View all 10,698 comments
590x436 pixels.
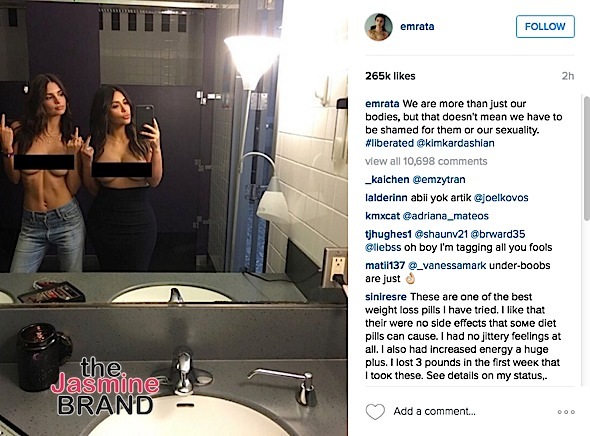click(x=426, y=161)
